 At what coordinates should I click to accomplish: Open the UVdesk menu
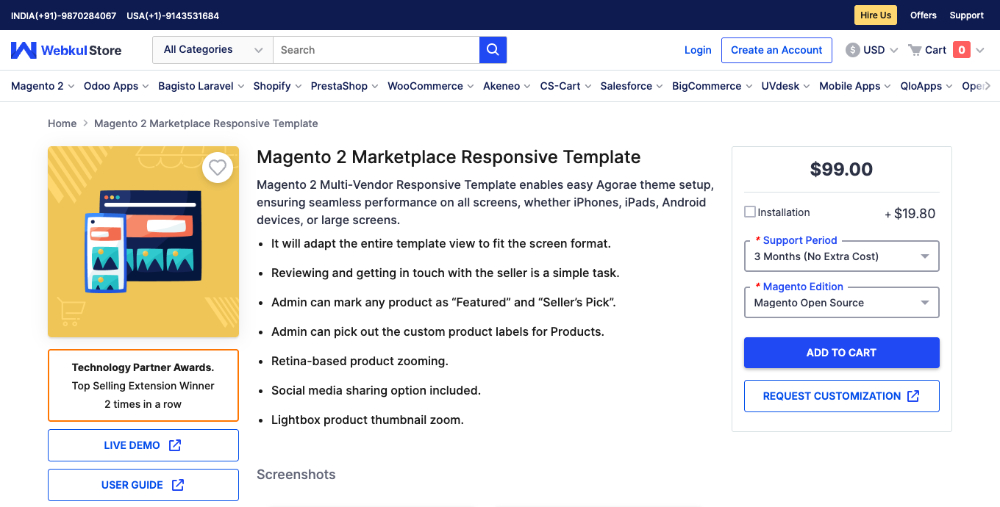[786, 86]
